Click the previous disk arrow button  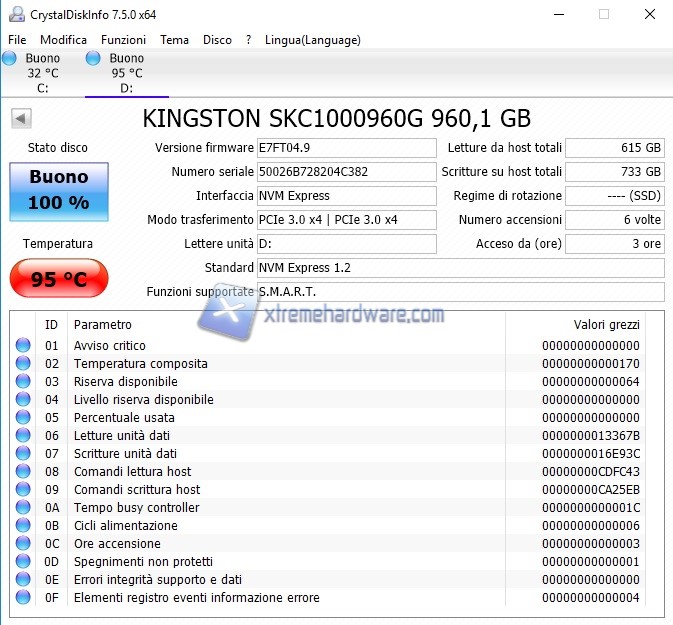point(20,119)
